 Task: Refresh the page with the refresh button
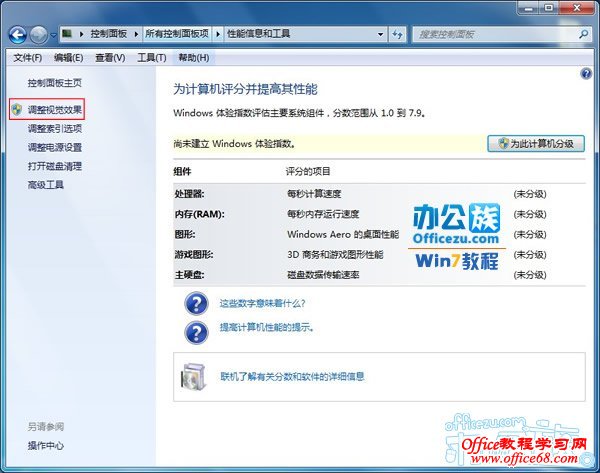point(398,34)
